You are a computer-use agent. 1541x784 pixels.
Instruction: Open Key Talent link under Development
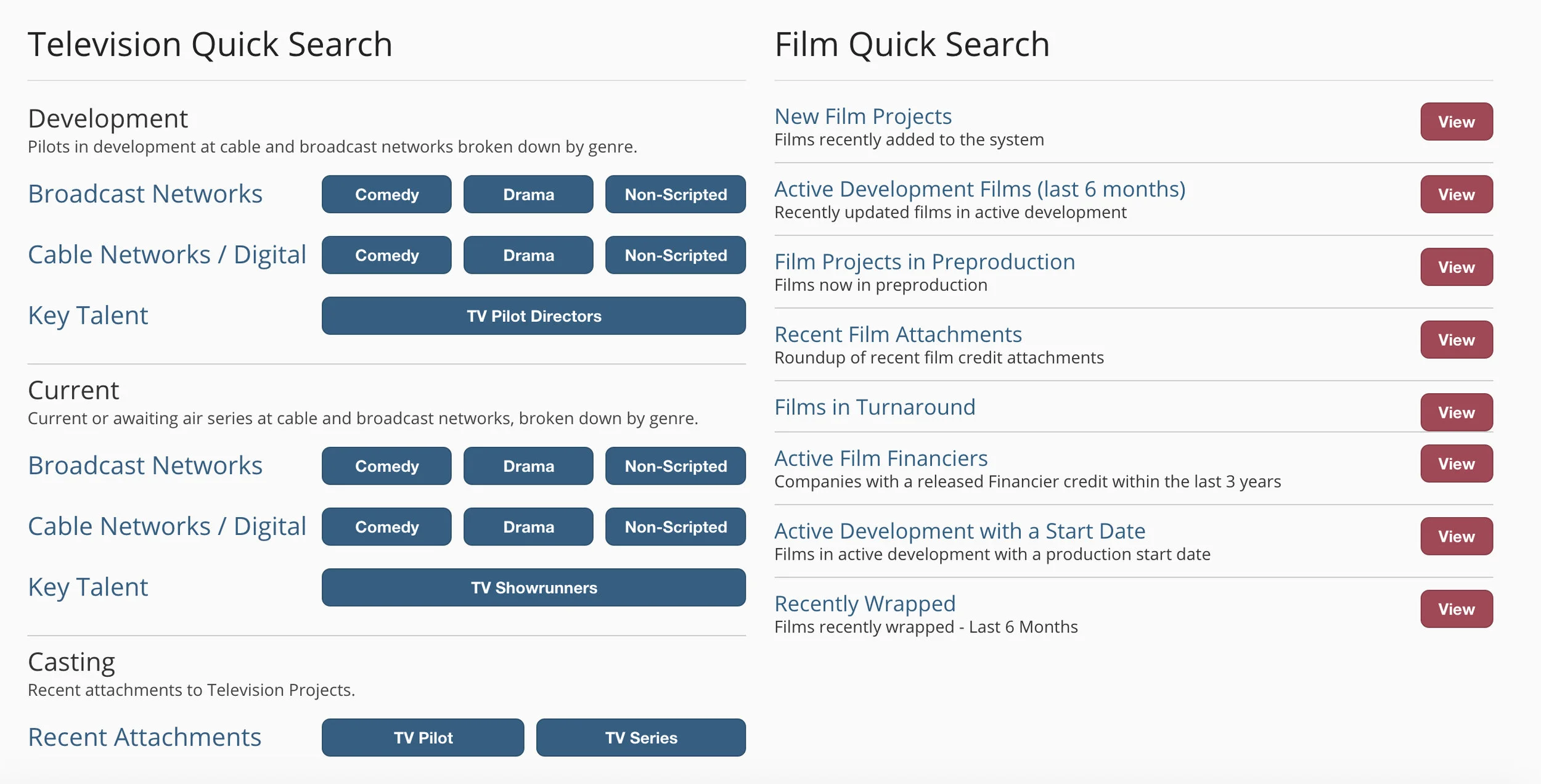(88, 316)
